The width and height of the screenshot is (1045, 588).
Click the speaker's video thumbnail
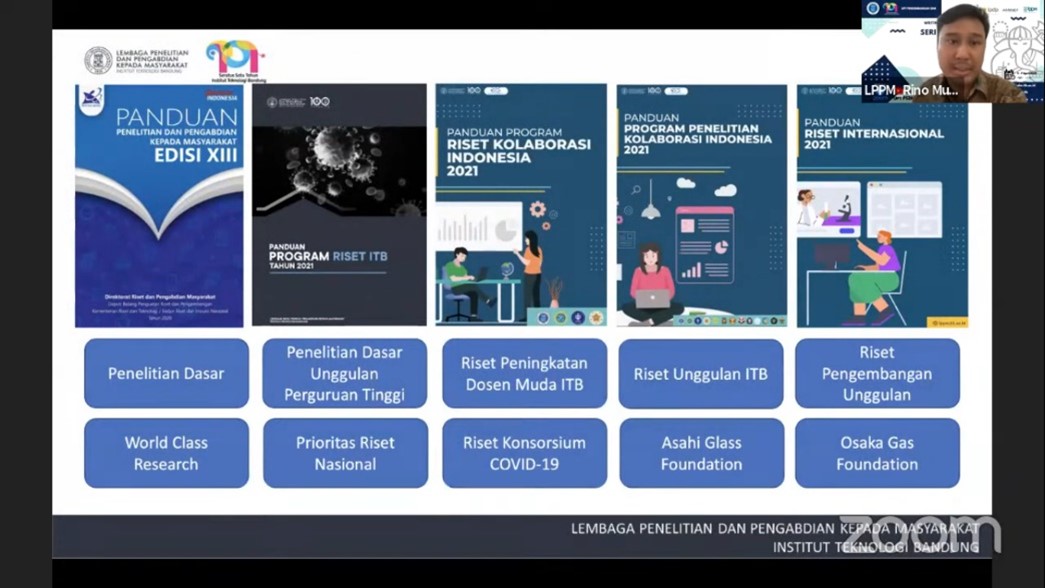click(x=952, y=52)
